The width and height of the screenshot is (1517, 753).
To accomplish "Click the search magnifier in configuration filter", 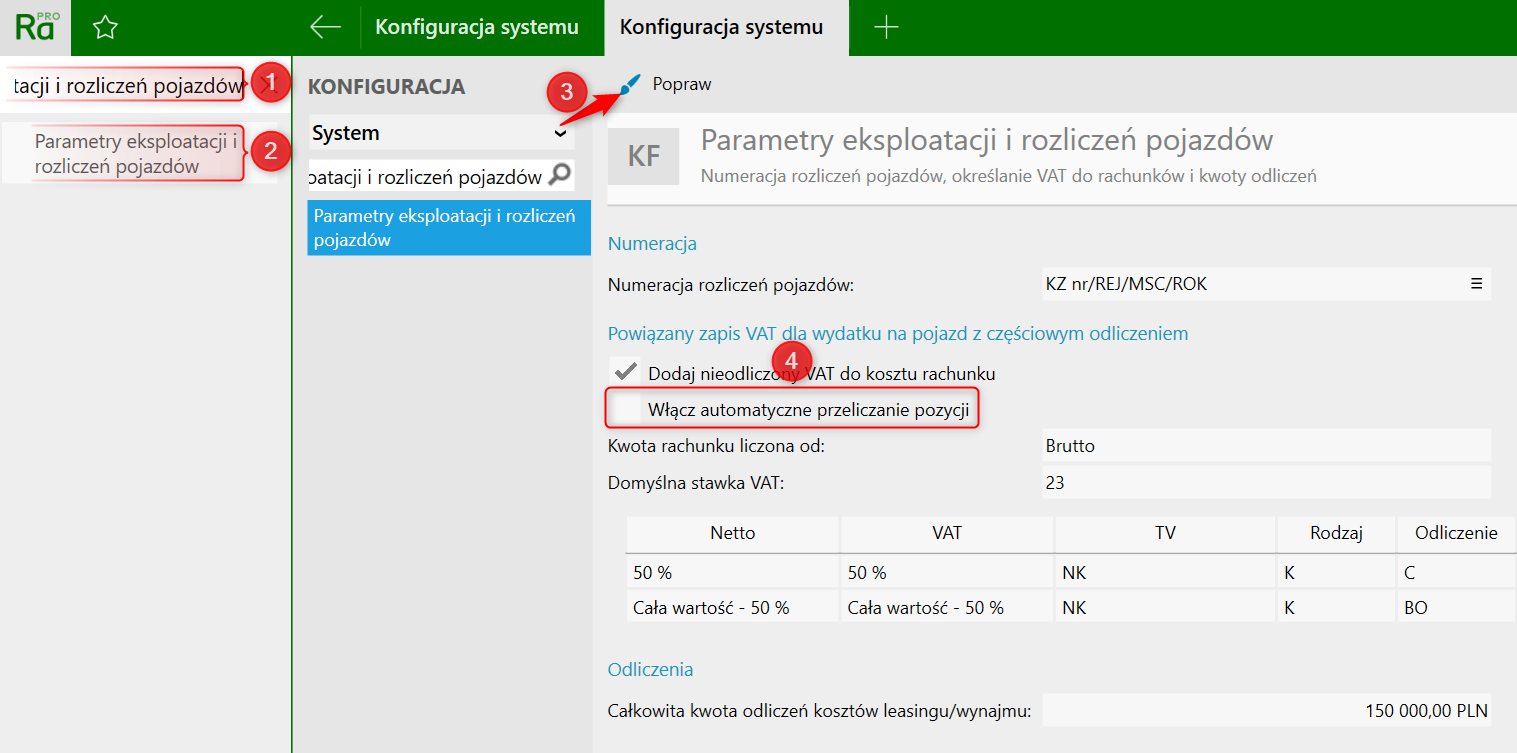I will coord(560,175).
